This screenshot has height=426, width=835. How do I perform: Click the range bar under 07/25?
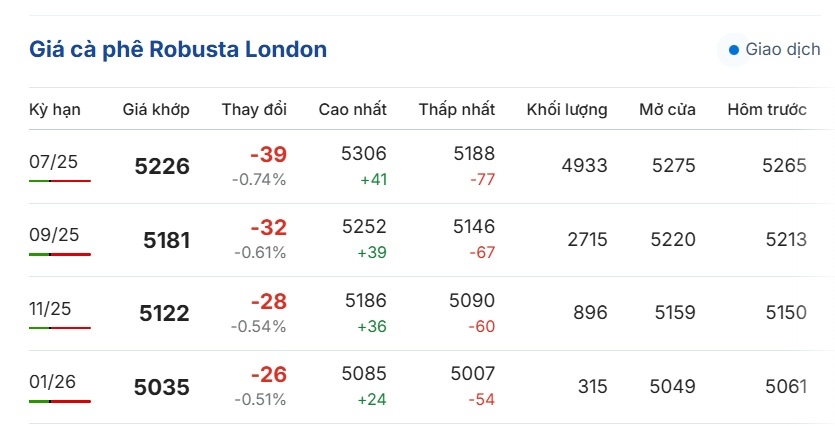point(60,181)
